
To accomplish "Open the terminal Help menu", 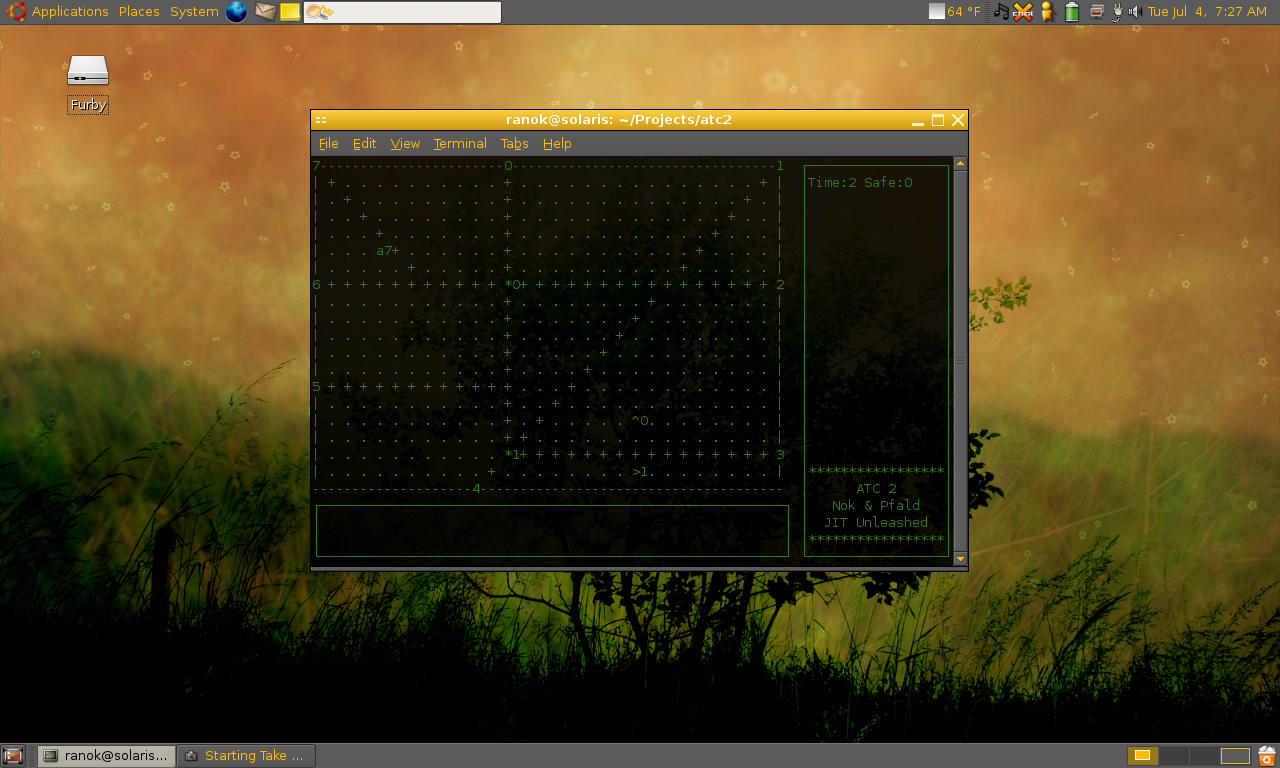I will pos(557,144).
